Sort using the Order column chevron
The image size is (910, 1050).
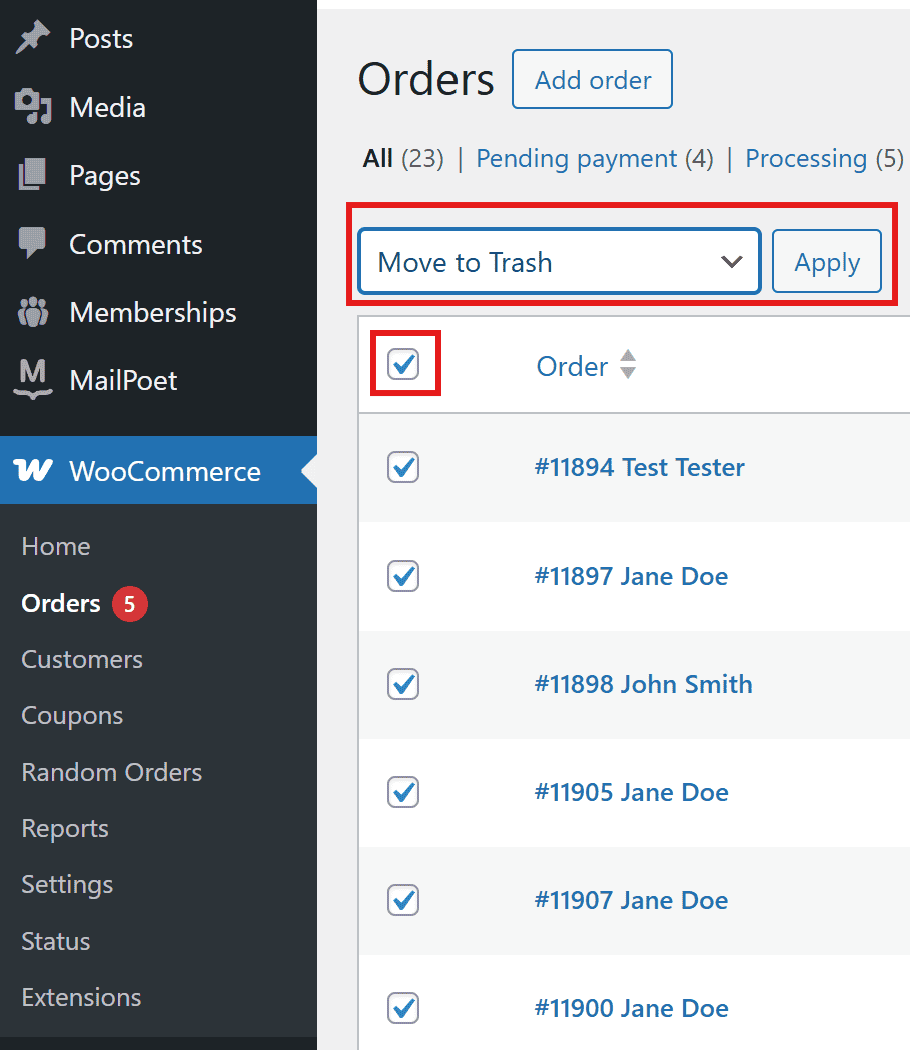[627, 365]
